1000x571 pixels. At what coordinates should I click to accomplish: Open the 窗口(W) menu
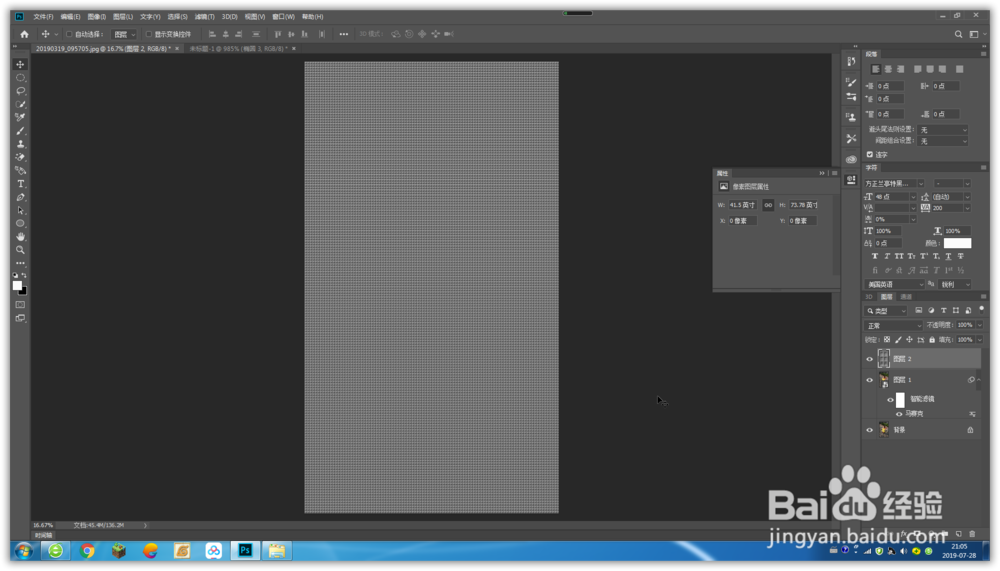pyautogui.click(x=283, y=17)
